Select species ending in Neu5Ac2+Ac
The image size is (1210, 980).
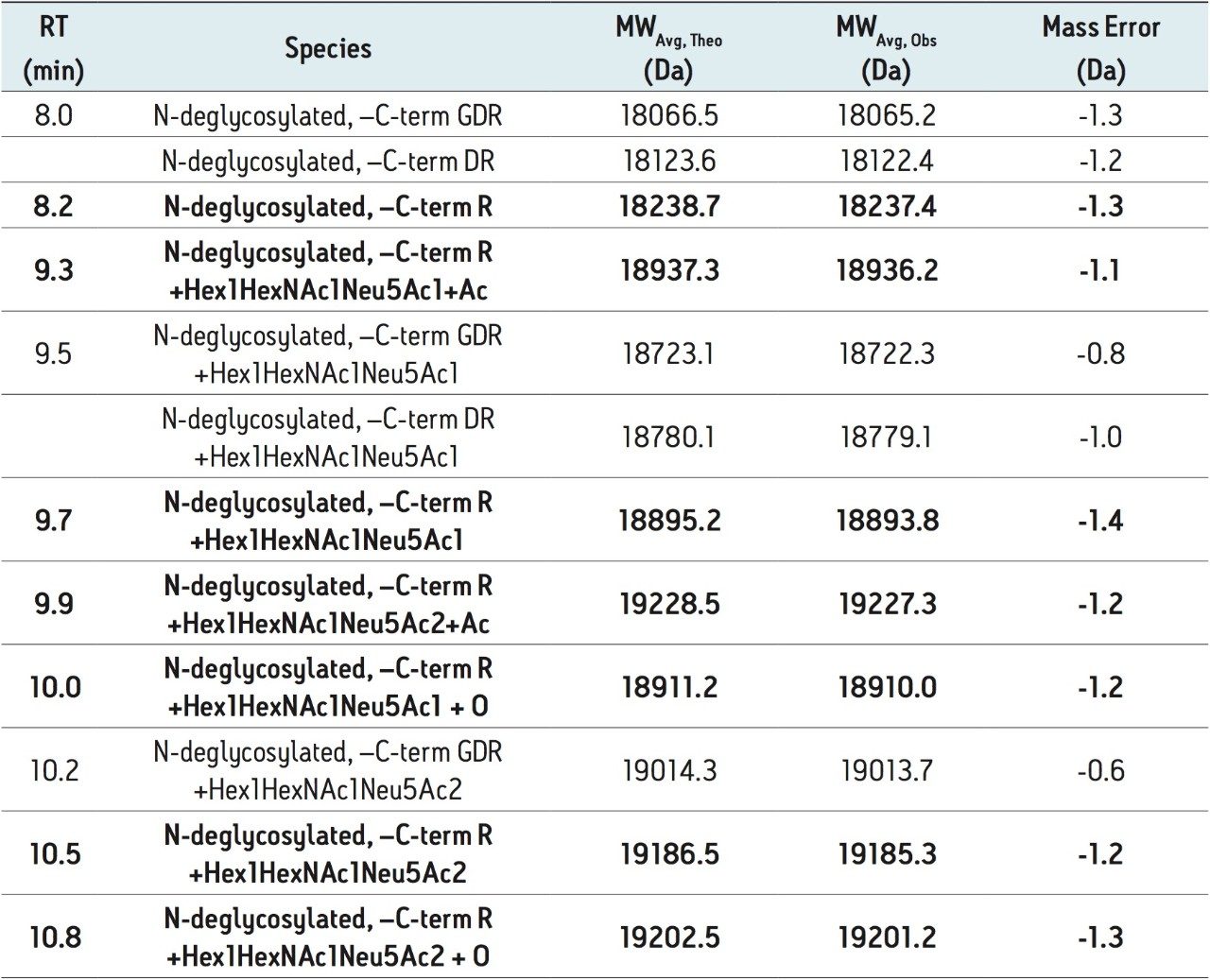[328, 604]
